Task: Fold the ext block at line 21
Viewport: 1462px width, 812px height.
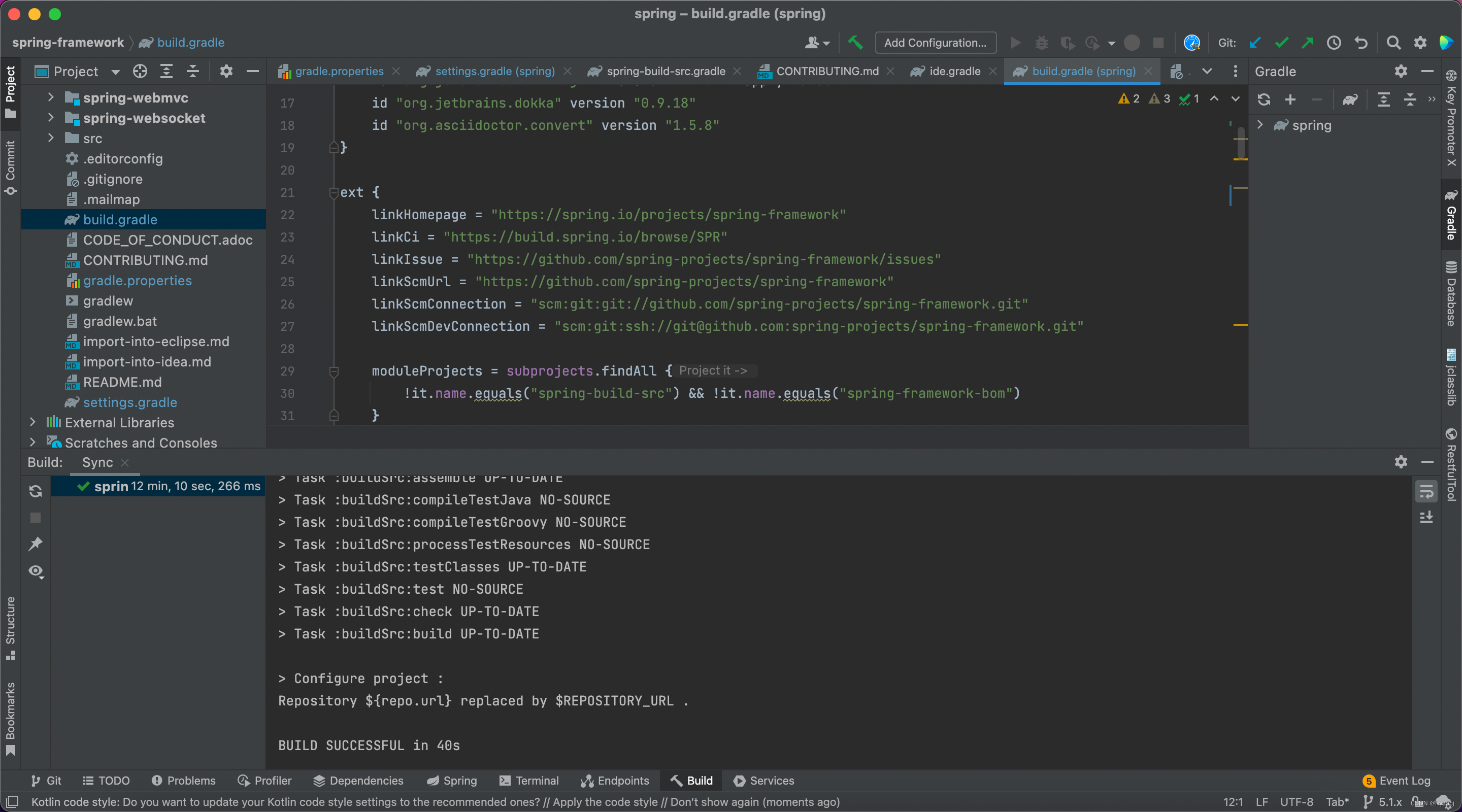Action: click(x=334, y=193)
